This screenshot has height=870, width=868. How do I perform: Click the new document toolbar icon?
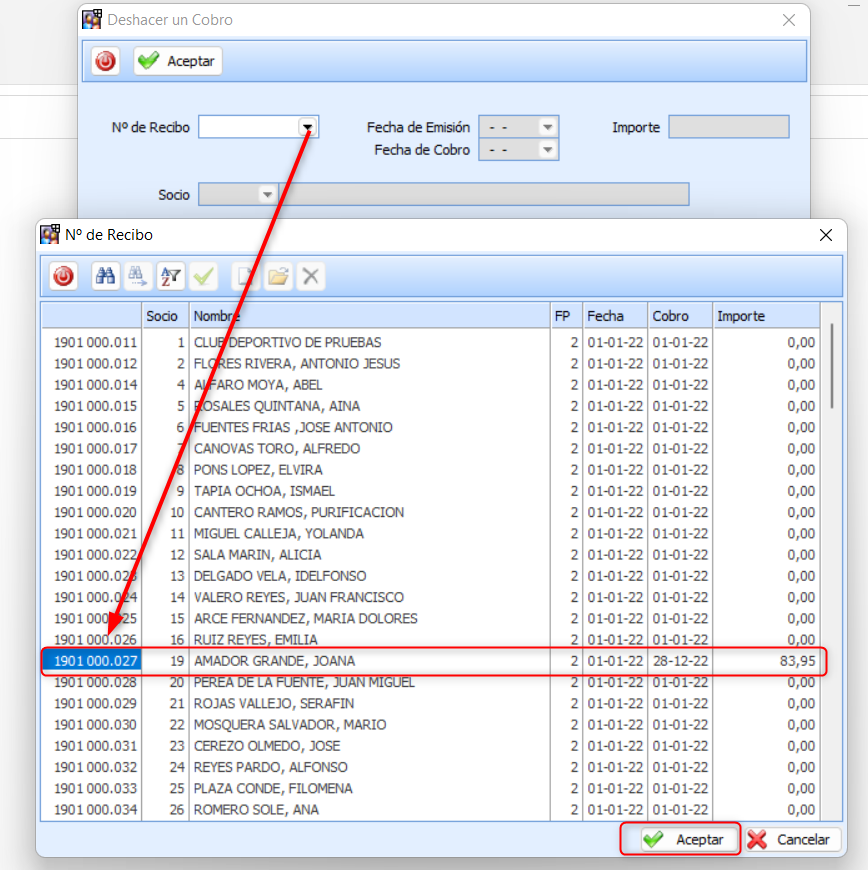pyautogui.click(x=245, y=276)
